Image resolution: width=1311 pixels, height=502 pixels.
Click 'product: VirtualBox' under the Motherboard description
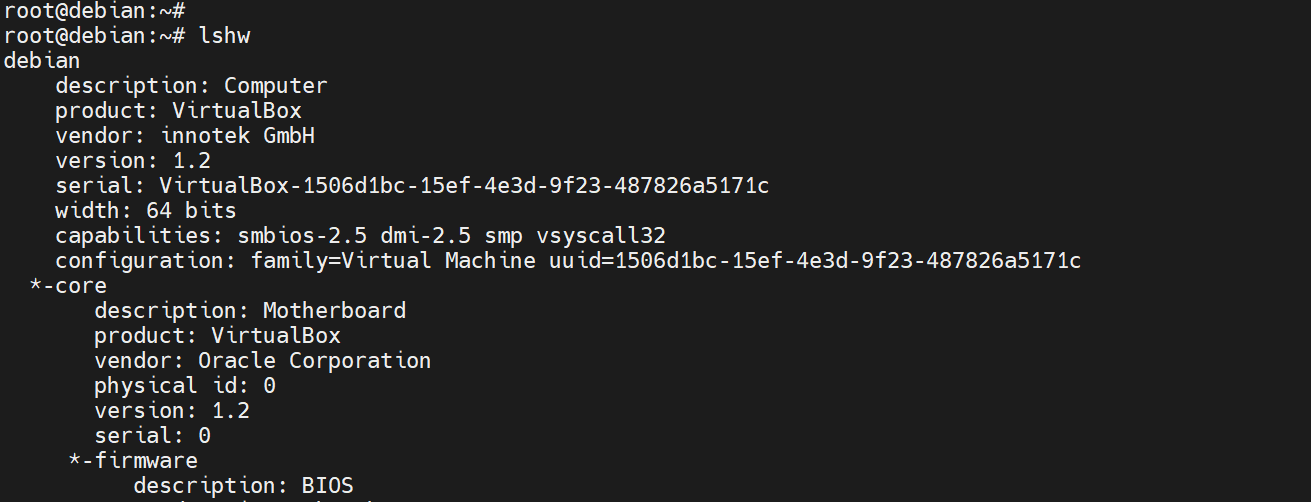[x=217, y=335]
